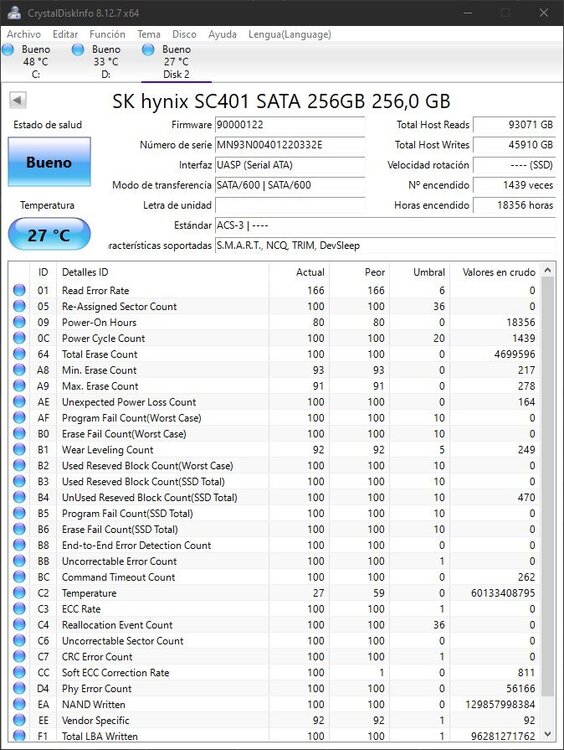Click the 27 °C temperature button
Viewport: 564px width, 750px height.
[x=49, y=234]
